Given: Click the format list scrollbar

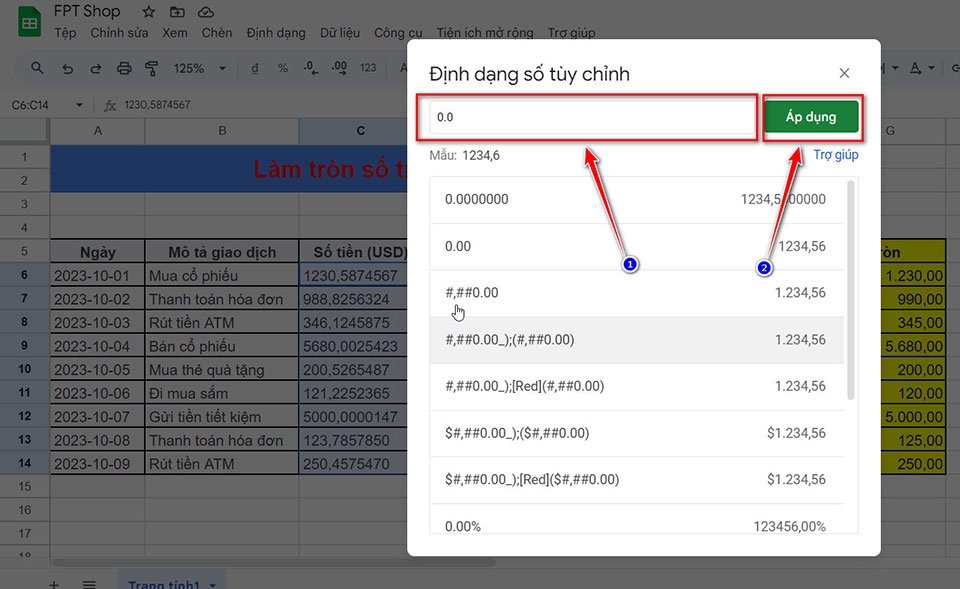Looking at the screenshot, I should click(850, 290).
